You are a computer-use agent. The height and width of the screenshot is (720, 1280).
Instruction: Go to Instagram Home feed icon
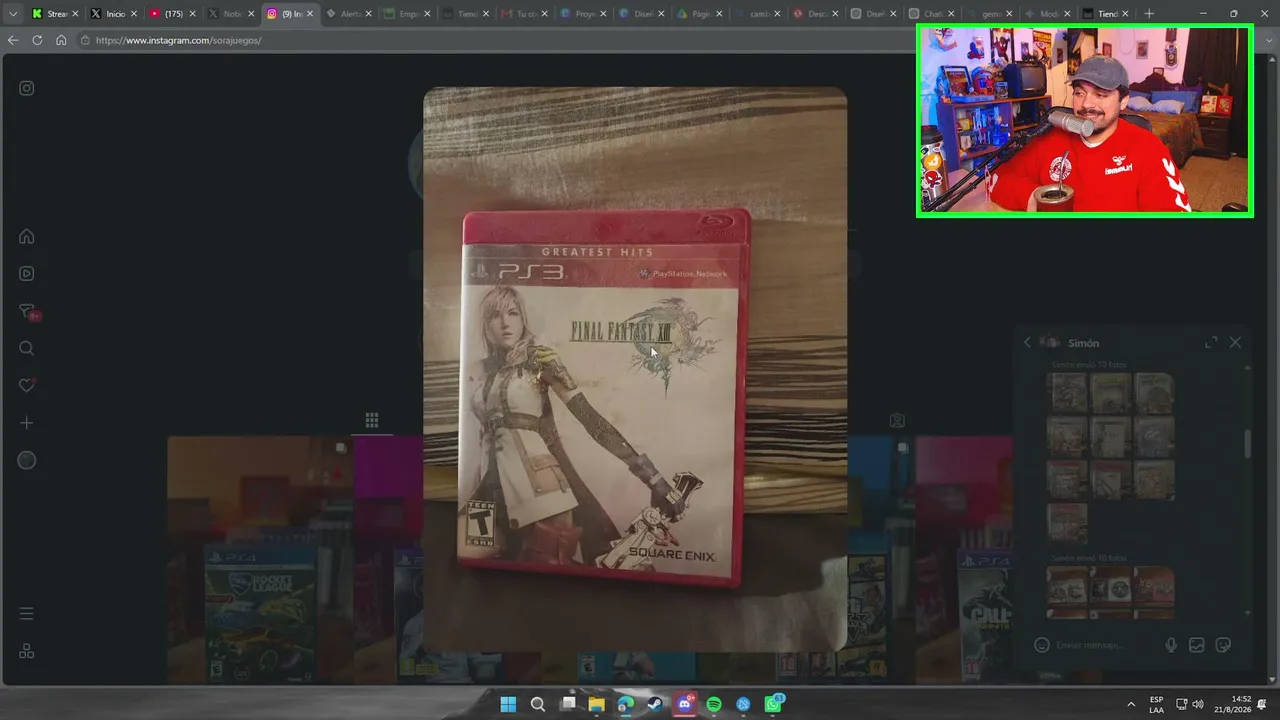point(27,237)
